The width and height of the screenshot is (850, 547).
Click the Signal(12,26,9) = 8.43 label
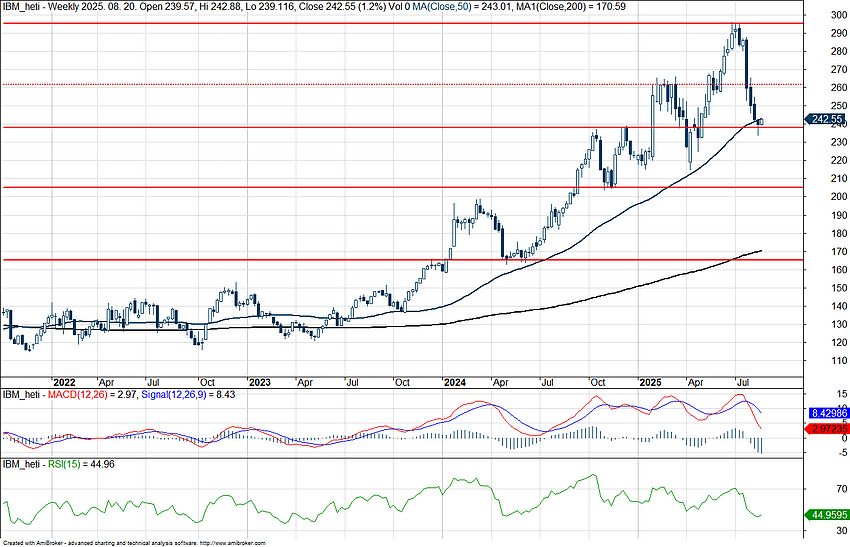(x=188, y=395)
